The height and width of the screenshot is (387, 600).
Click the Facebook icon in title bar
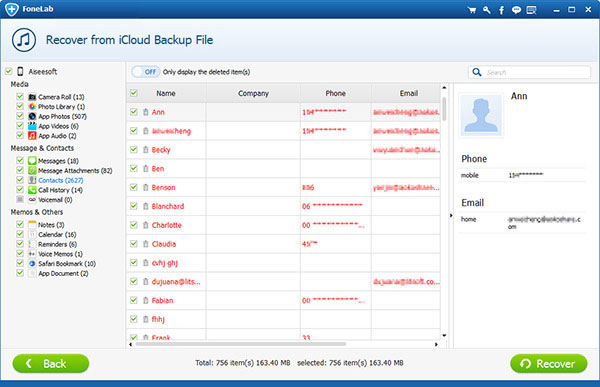coord(501,10)
